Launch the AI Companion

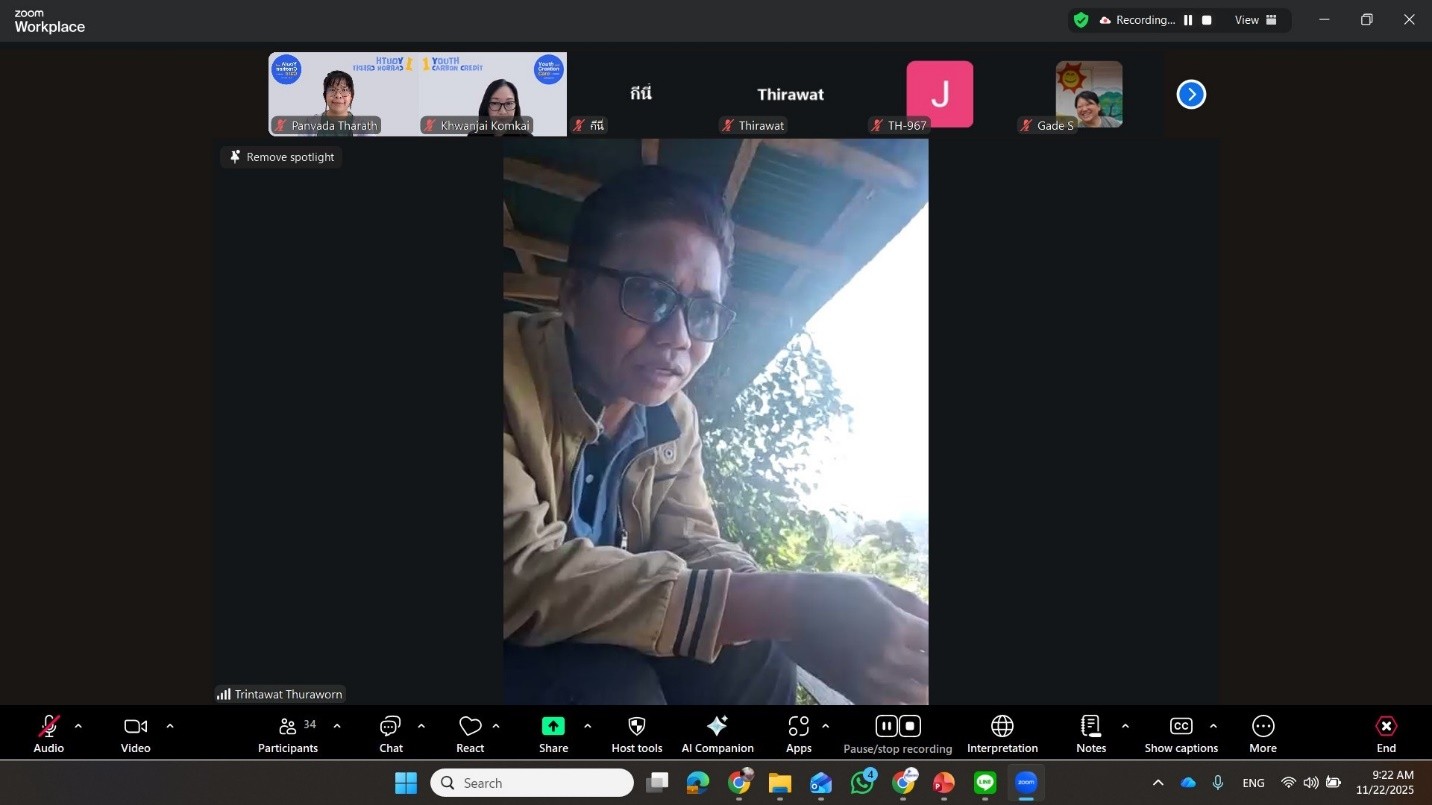[x=717, y=733]
